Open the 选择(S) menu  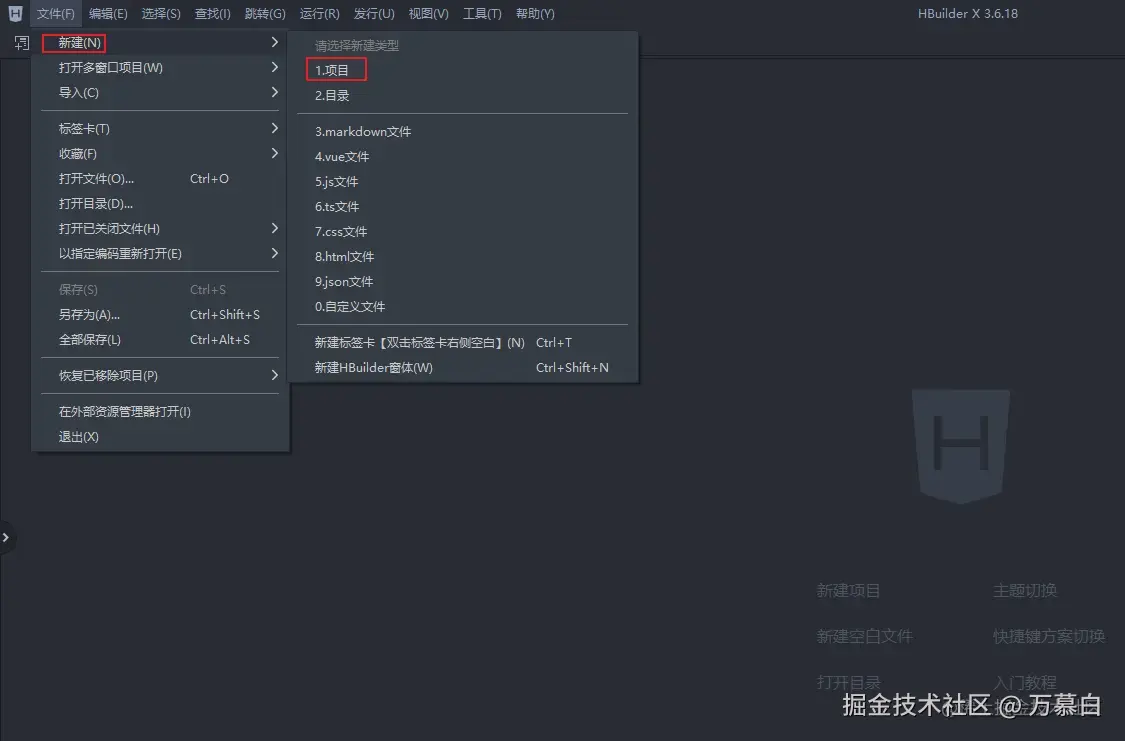161,14
